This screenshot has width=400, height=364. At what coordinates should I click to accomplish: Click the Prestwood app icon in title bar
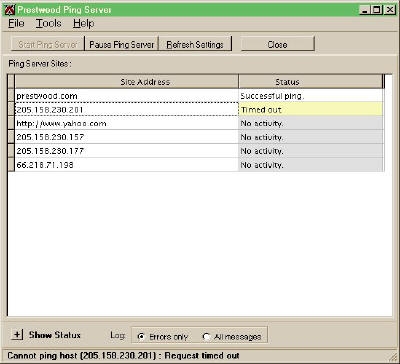coord(9,10)
